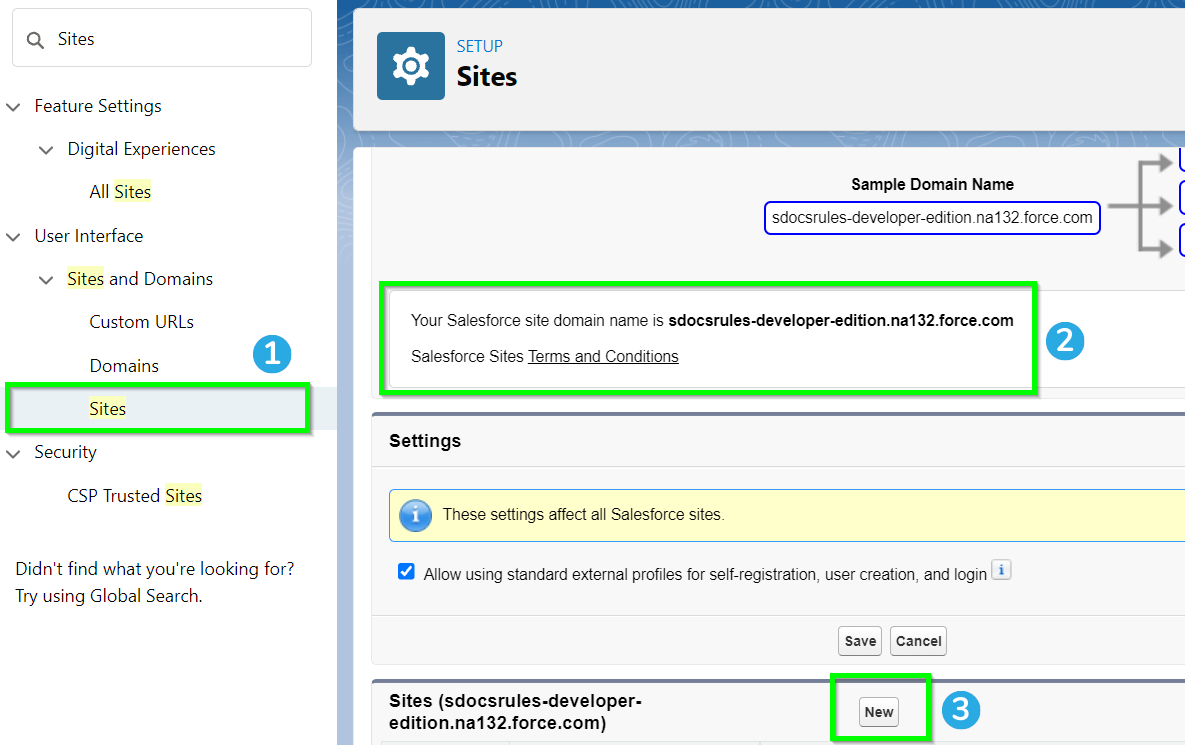Click the User Interface label
1185x745 pixels.
pyautogui.click(x=88, y=236)
